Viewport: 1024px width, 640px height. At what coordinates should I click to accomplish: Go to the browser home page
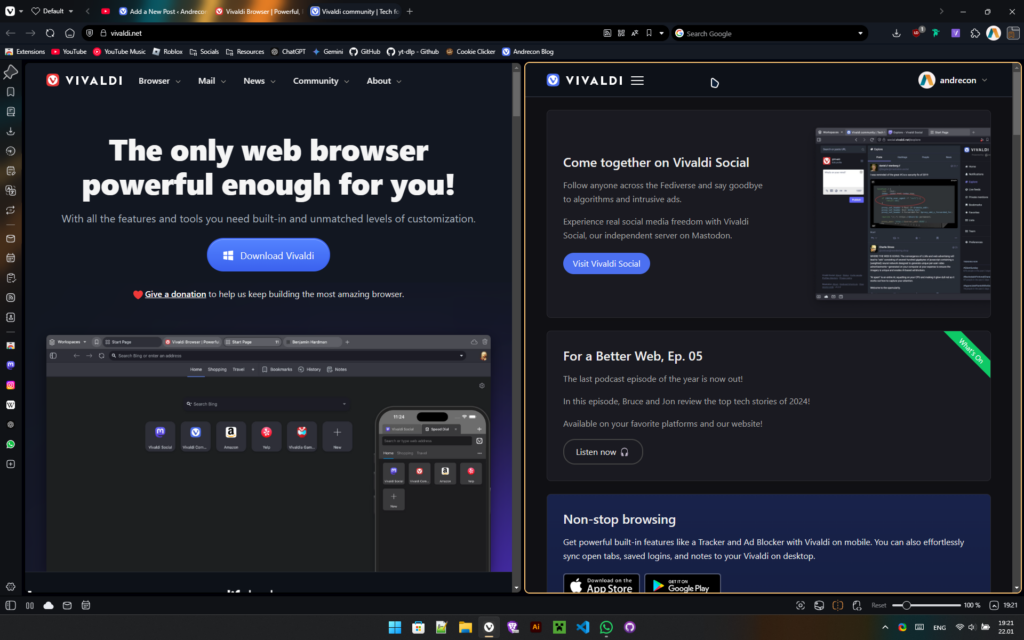click(x=70, y=33)
